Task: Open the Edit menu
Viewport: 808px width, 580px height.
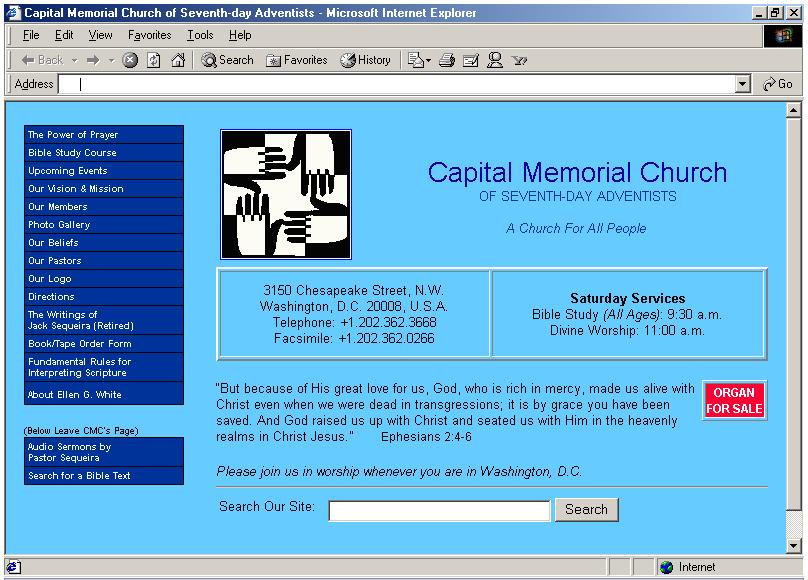Action: 64,35
